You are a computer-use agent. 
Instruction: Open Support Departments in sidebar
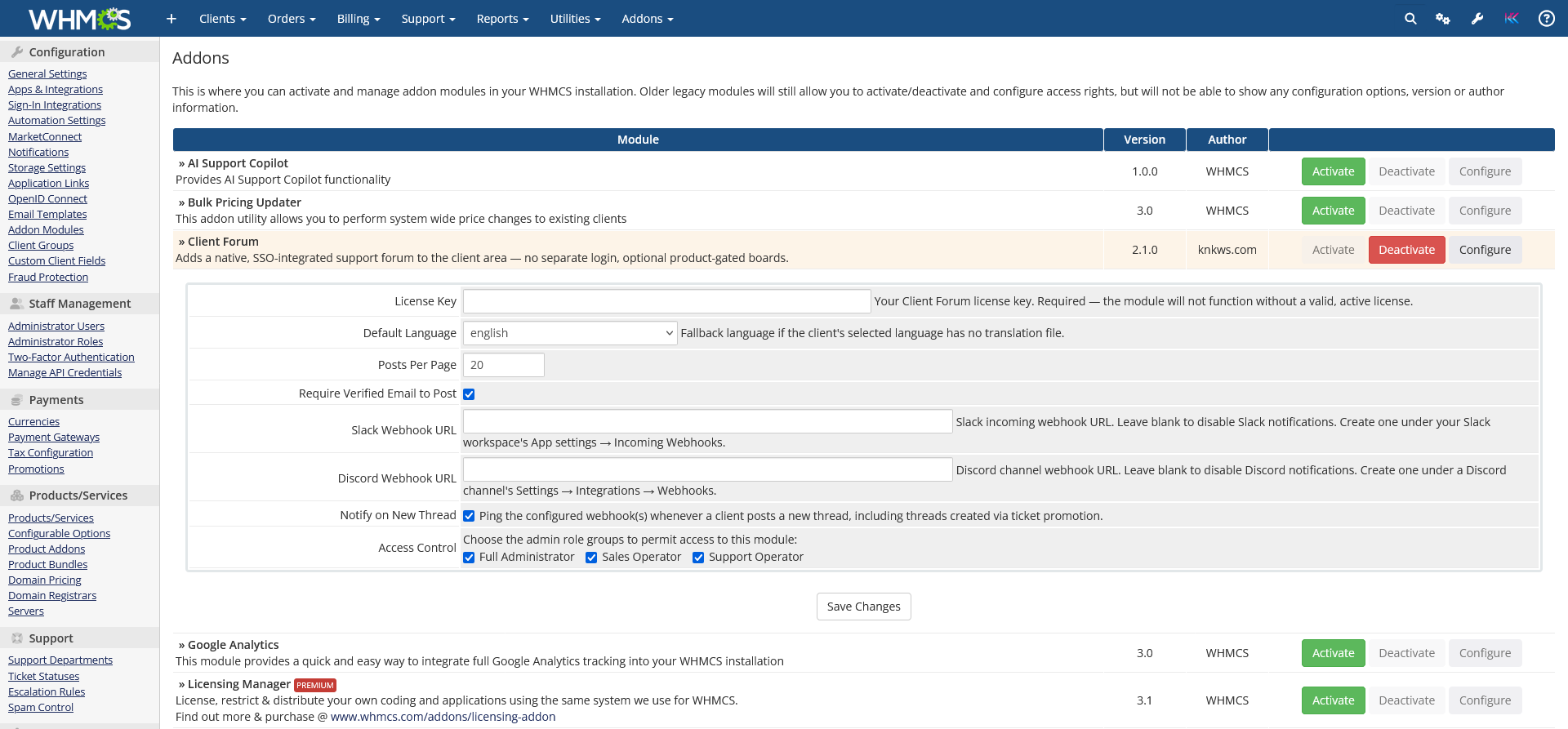pyautogui.click(x=60, y=660)
